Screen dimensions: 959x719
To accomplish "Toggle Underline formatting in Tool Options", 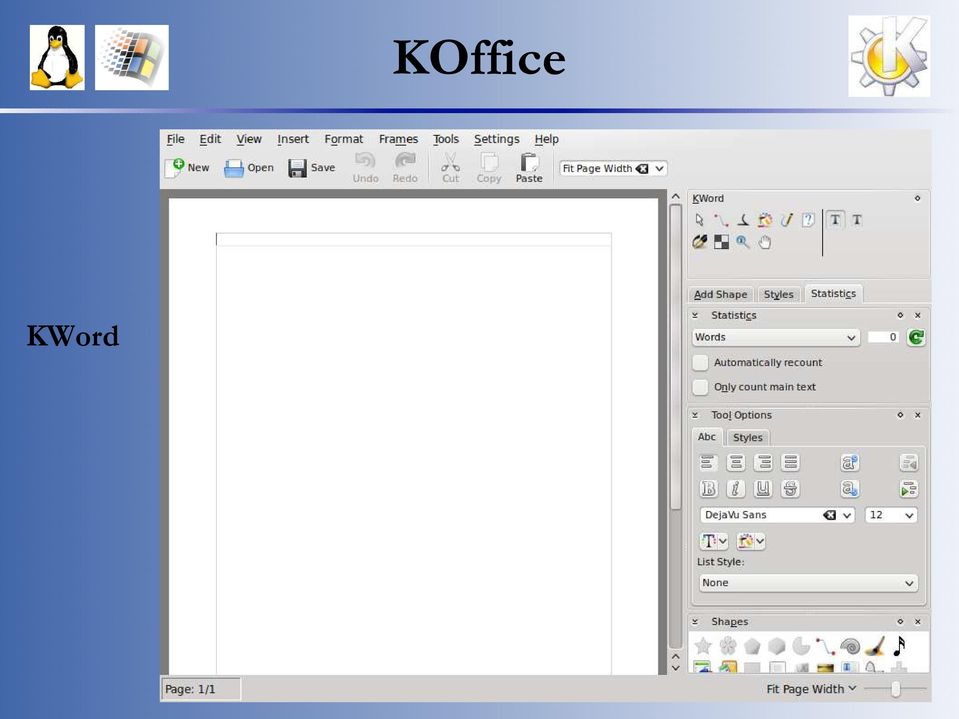I will 763,489.
